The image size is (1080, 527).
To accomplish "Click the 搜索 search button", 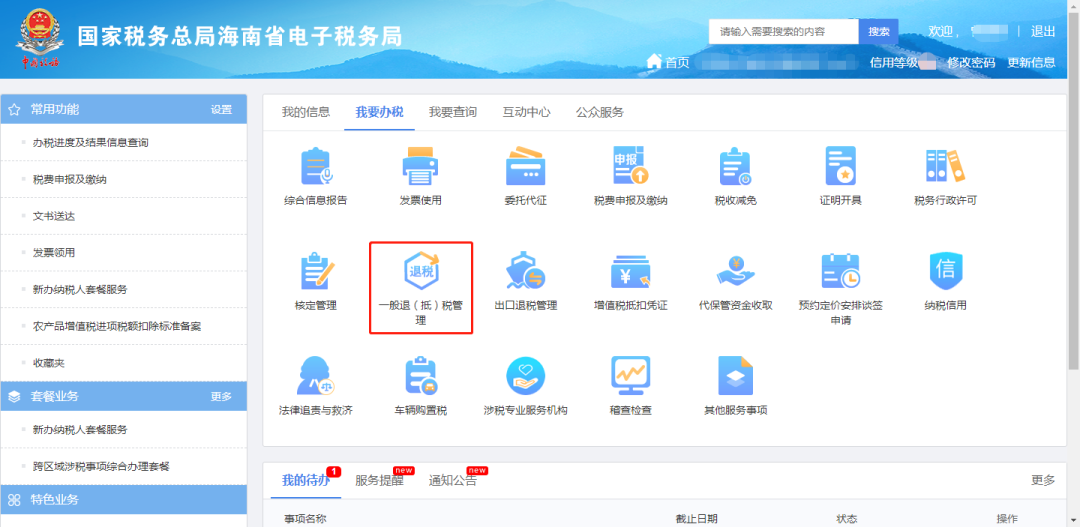I will (879, 32).
